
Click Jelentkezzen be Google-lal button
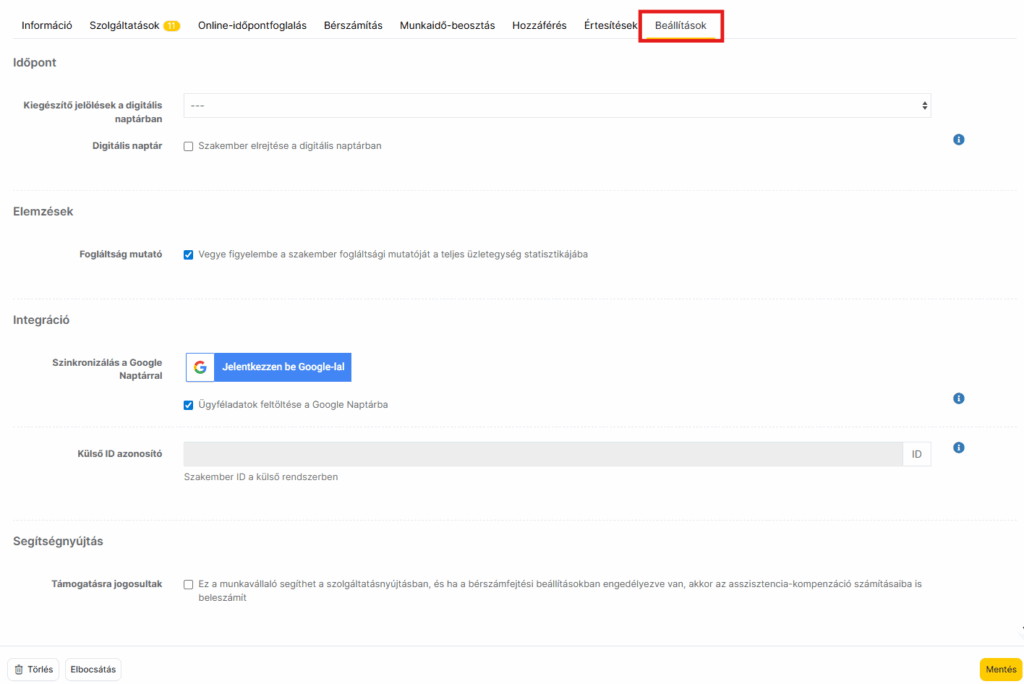(268, 367)
